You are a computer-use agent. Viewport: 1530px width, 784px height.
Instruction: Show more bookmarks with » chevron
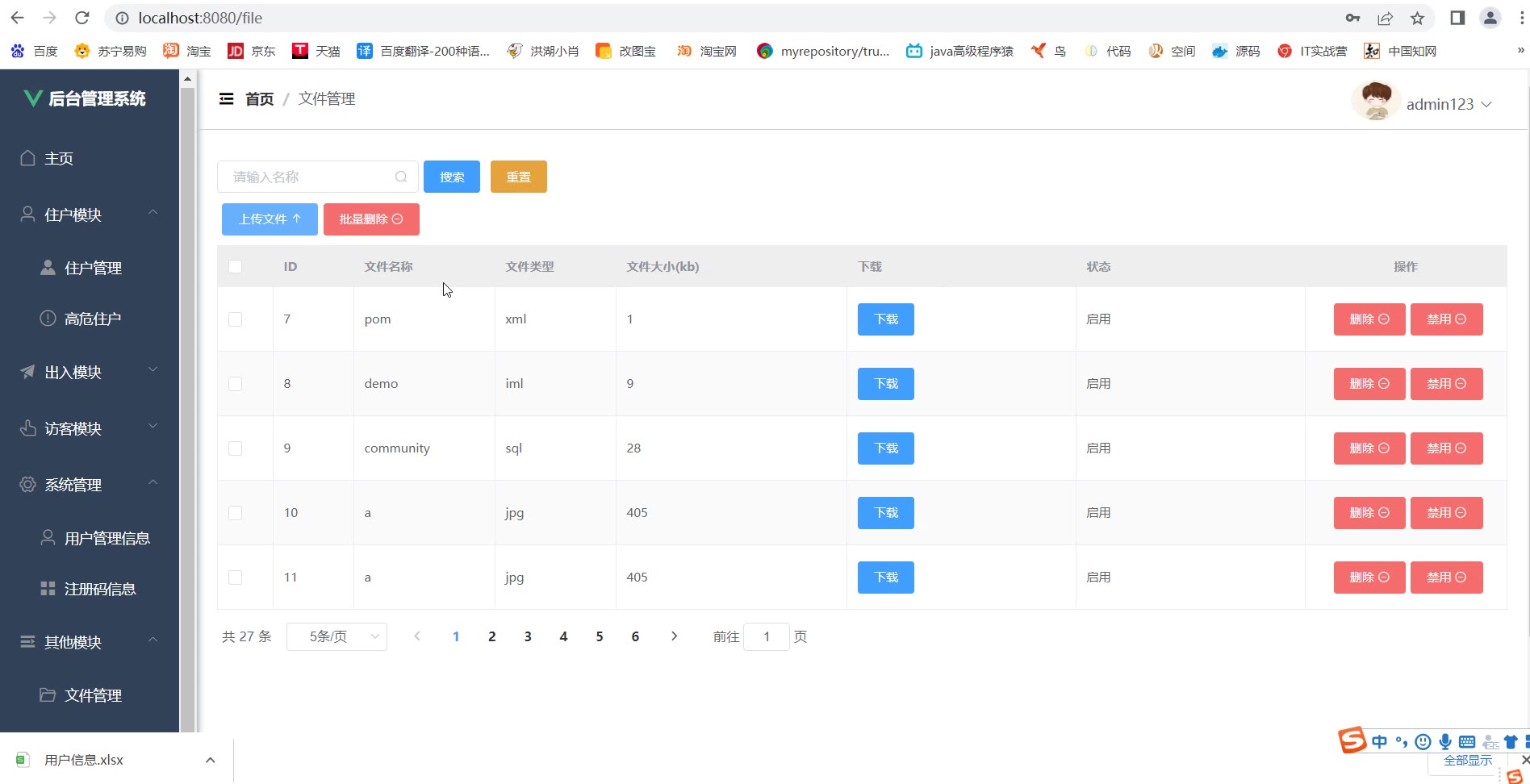1520,50
